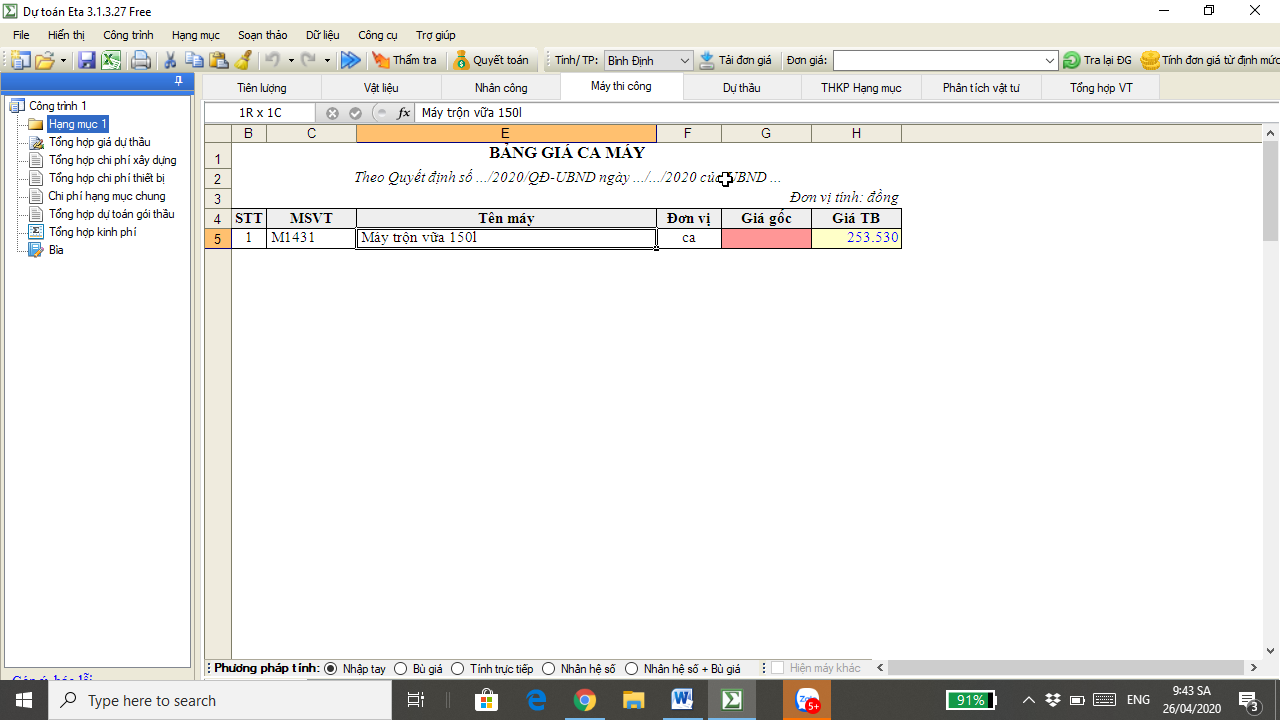Open the Hiển thị menu

pyautogui.click(x=66, y=35)
